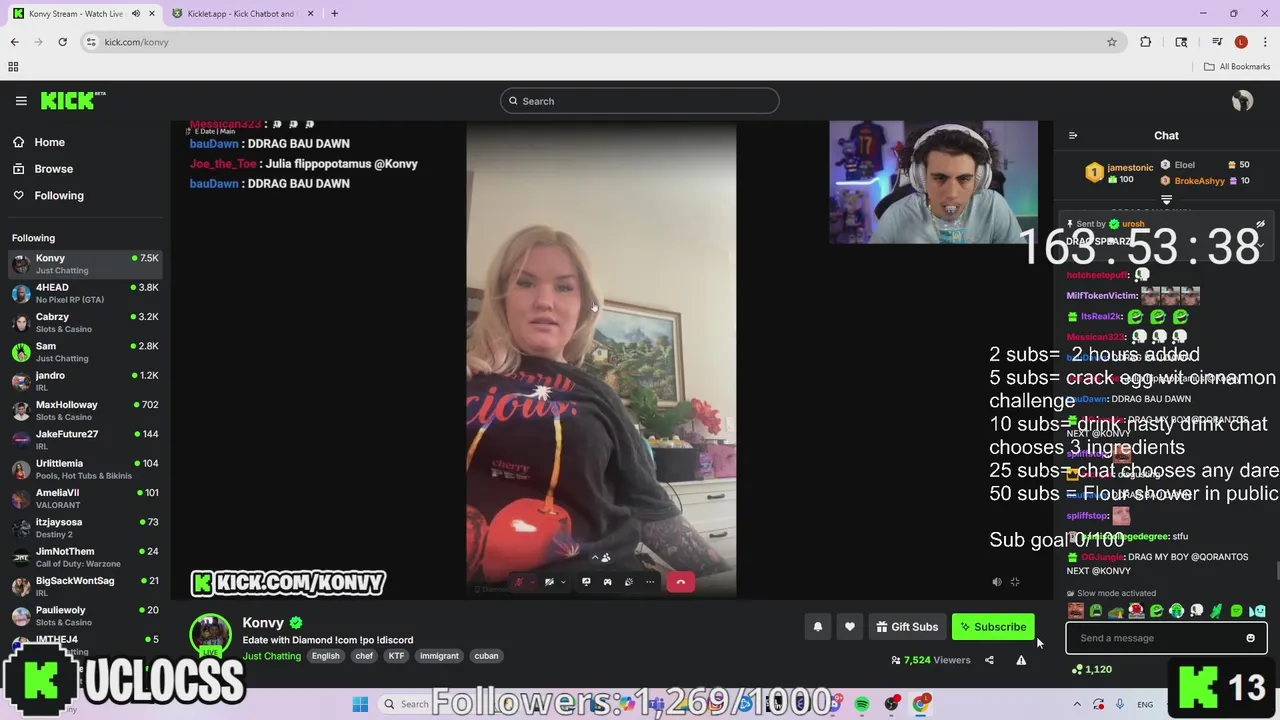
Task: Open the JakeFuture27 channel in sidebar
Action: pos(85,440)
